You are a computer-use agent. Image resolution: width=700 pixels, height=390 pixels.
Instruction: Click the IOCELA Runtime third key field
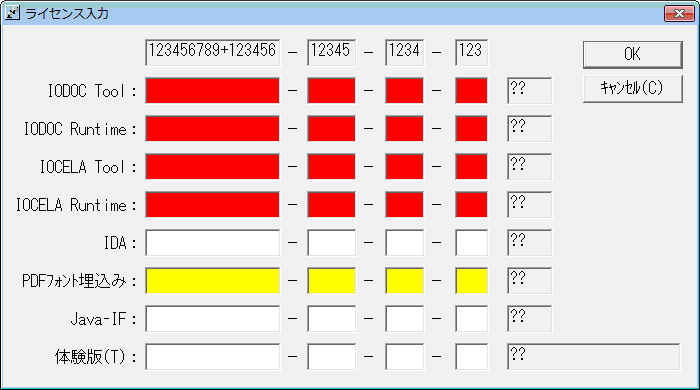click(404, 204)
